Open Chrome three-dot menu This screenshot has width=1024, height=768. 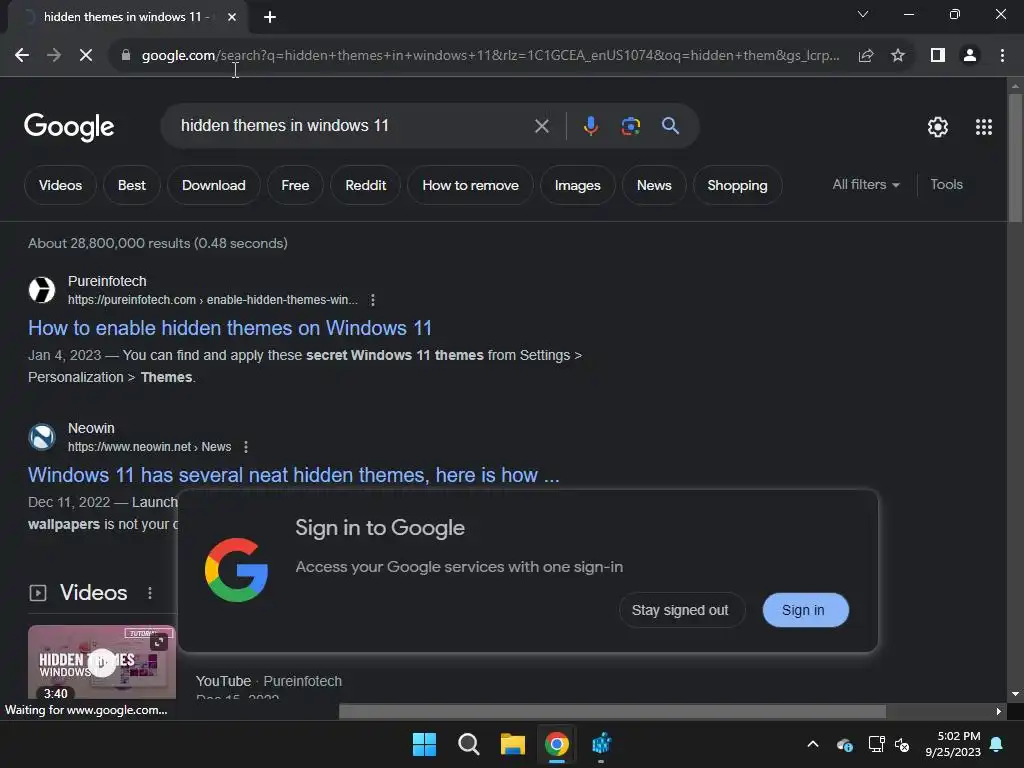[1002, 56]
